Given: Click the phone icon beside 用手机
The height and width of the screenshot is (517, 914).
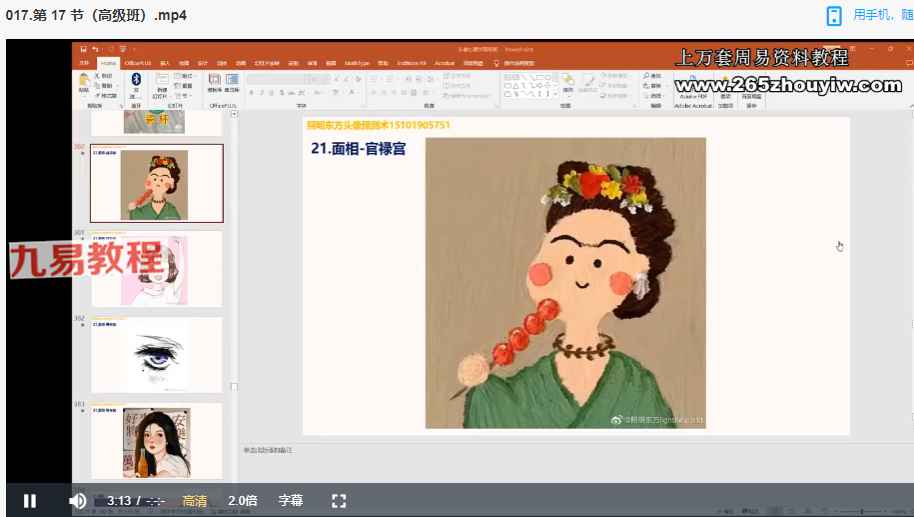Looking at the screenshot, I should 834,16.
